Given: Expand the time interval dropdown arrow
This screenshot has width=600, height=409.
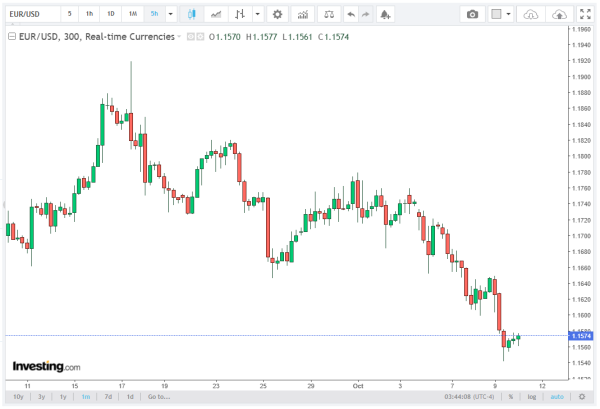Looking at the screenshot, I should point(170,15).
